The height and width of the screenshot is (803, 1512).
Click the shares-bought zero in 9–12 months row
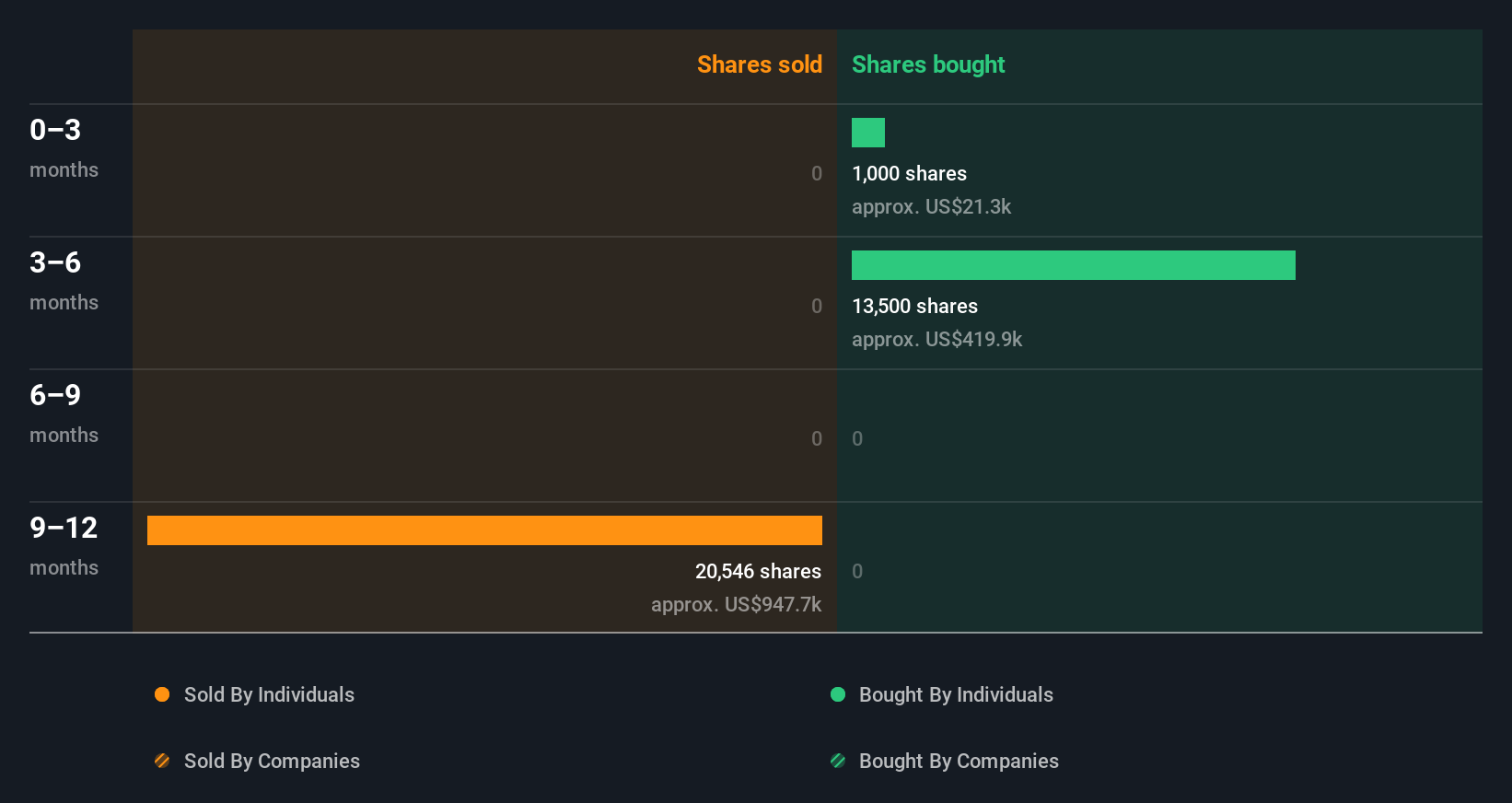click(857, 571)
